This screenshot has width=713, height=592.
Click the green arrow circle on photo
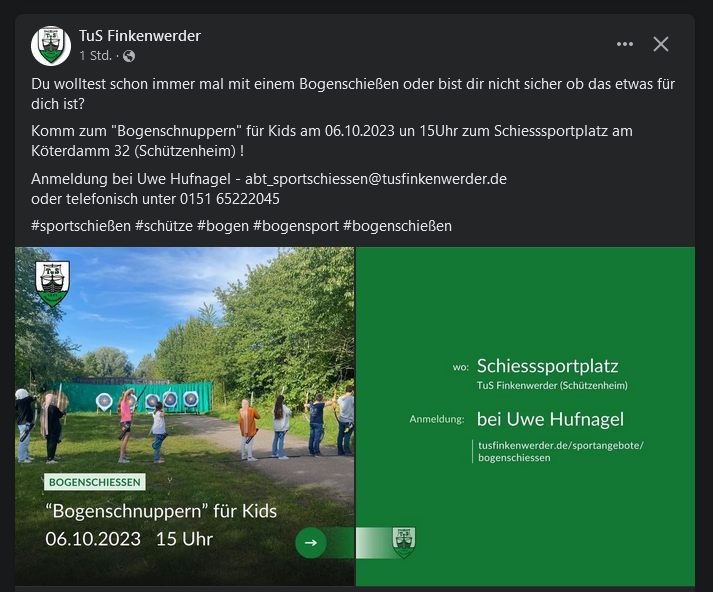(311, 542)
